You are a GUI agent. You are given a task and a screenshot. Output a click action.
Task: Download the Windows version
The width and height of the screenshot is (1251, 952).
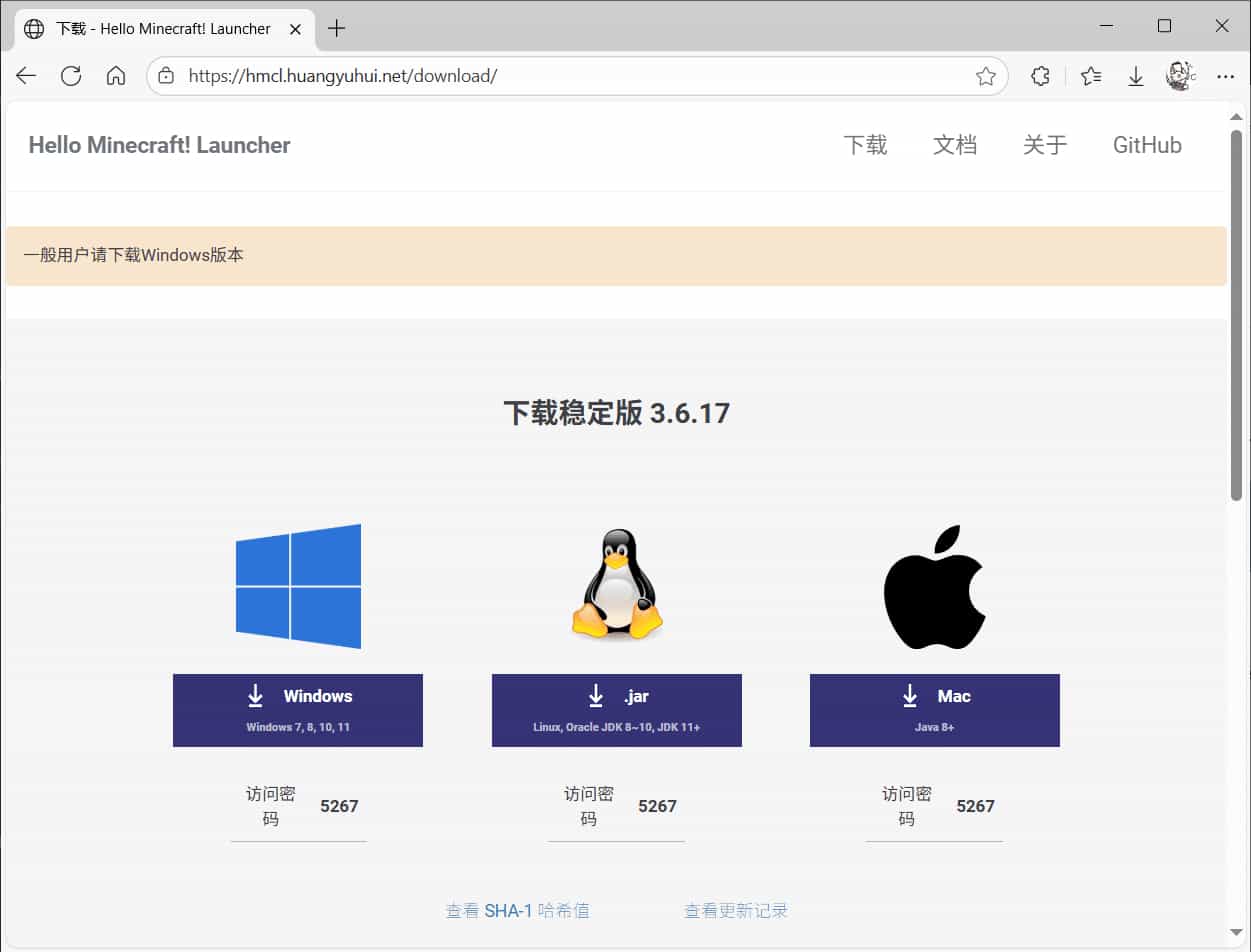pyautogui.click(x=298, y=710)
